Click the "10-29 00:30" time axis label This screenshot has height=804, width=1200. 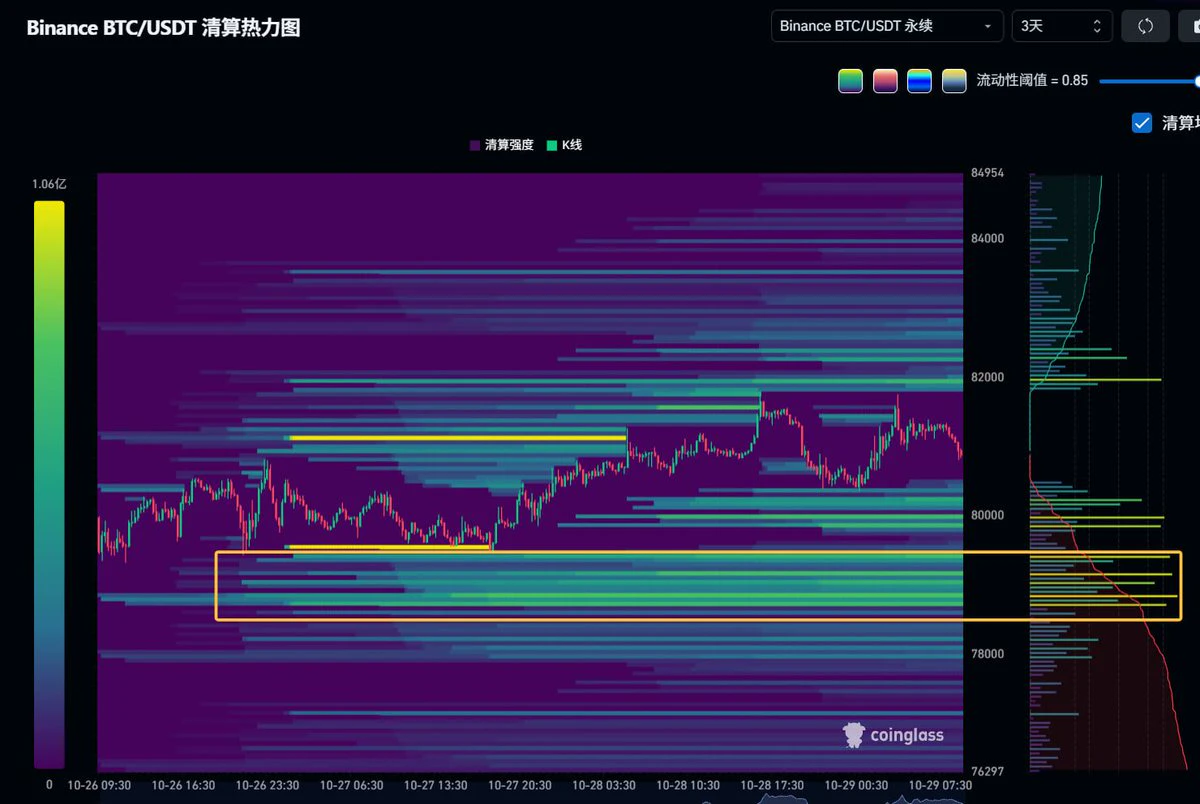[x=855, y=786]
